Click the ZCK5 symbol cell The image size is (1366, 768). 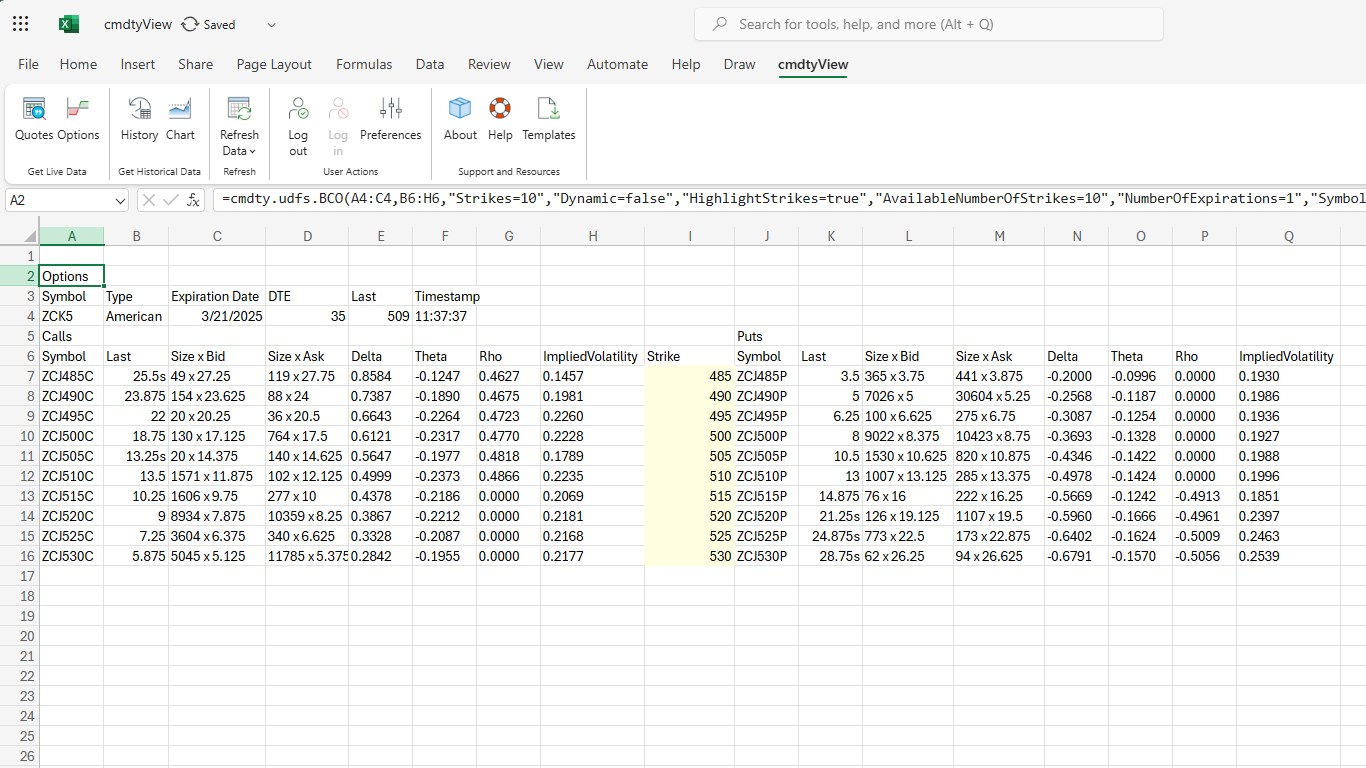tap(72, 316)
